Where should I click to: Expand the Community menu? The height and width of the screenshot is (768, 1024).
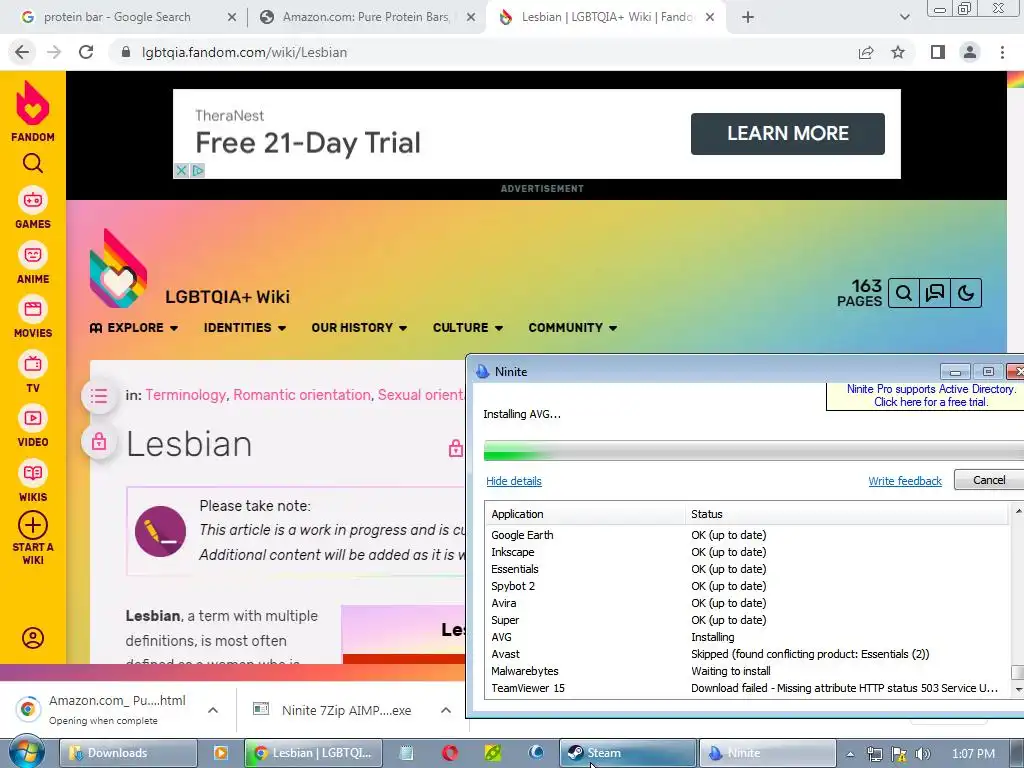click(573, 328)
